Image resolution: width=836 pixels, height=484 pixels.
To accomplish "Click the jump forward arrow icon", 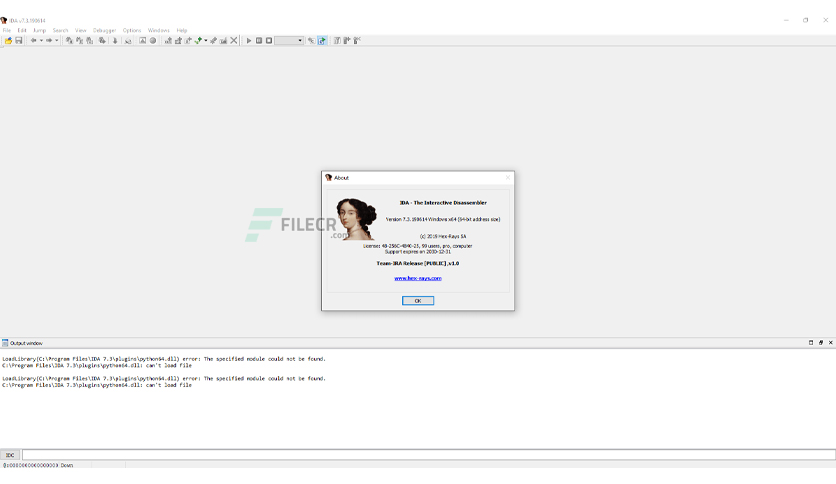I will (x=49, y=41).
